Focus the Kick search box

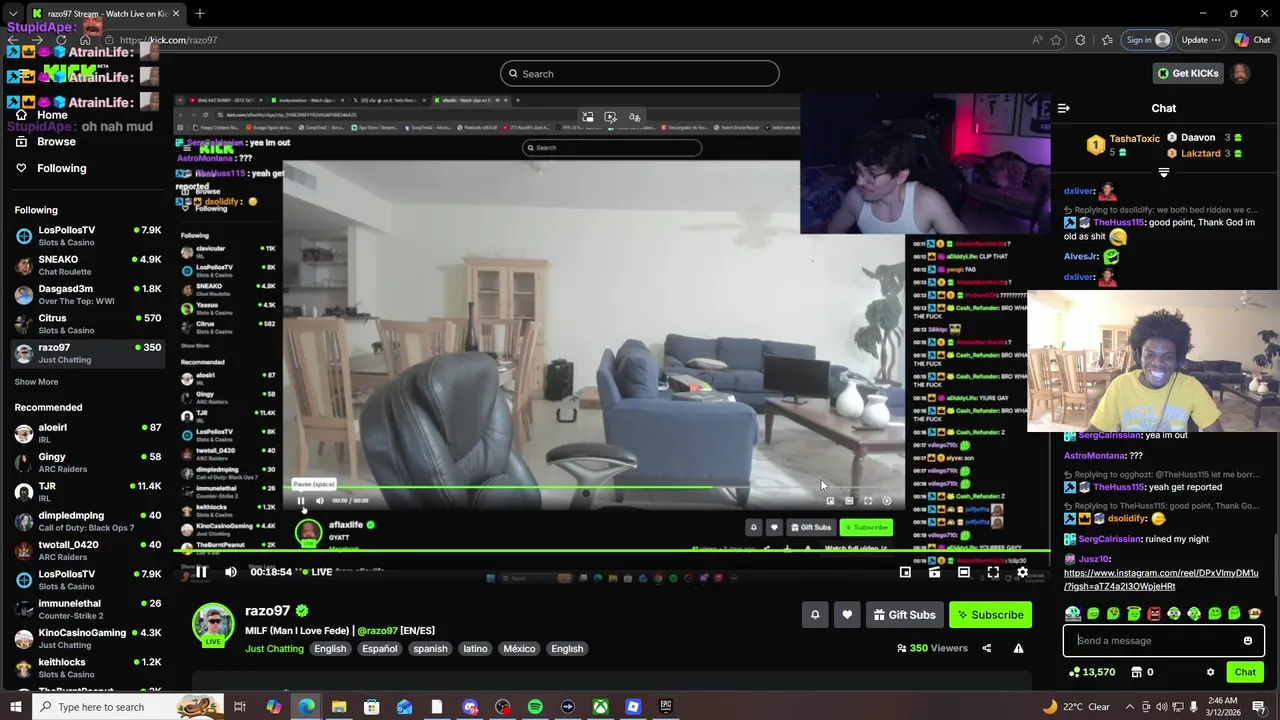640,73
